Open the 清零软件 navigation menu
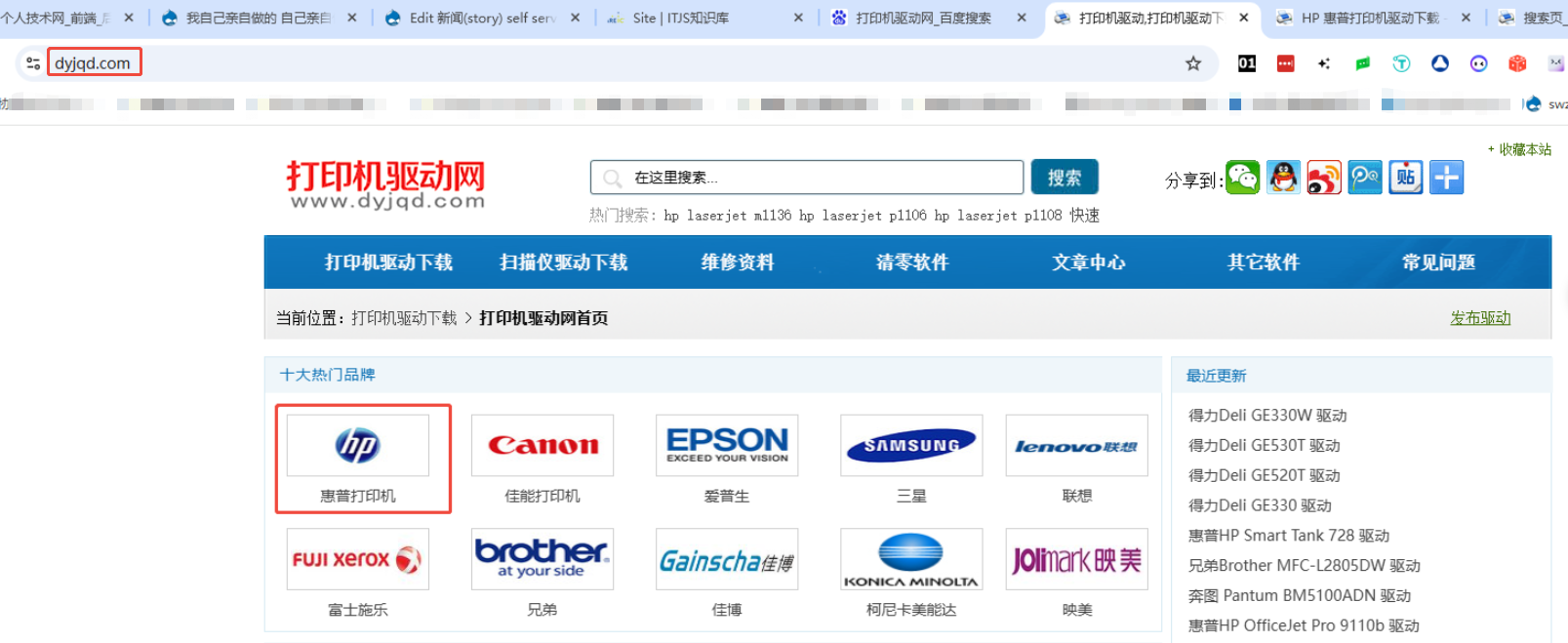1568x643 pixels. coord(912,262)
